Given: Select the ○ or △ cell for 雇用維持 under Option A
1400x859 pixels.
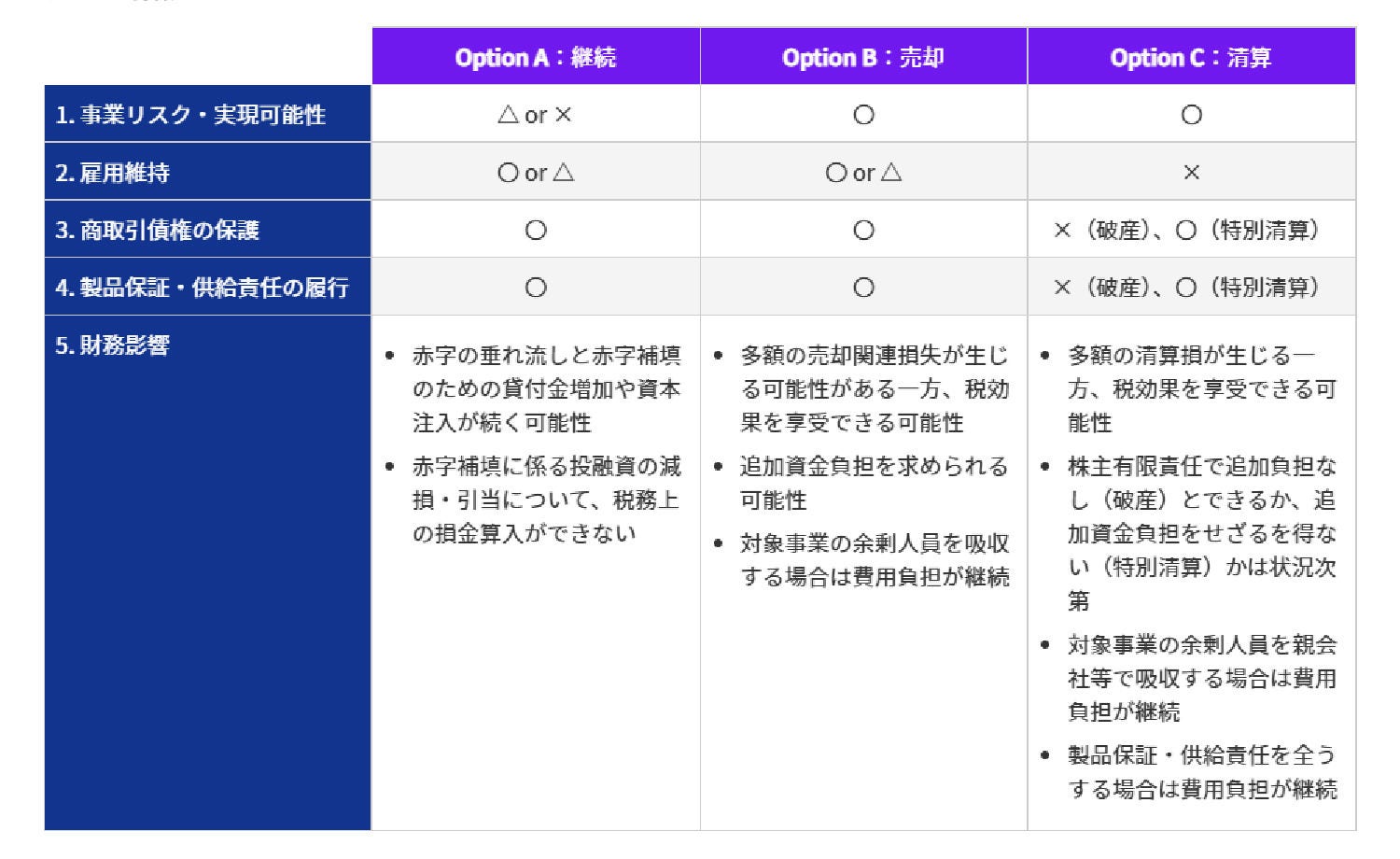Looking at the screenshot, I should 536,172.
